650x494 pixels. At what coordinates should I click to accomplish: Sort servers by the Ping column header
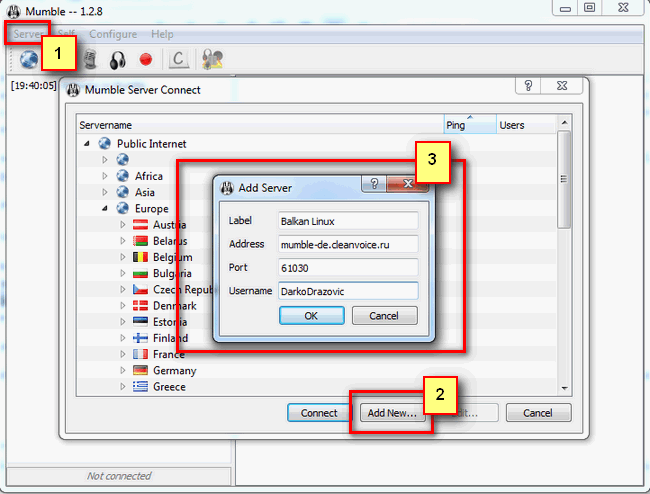pyautogui.click(x=470, y=125)
